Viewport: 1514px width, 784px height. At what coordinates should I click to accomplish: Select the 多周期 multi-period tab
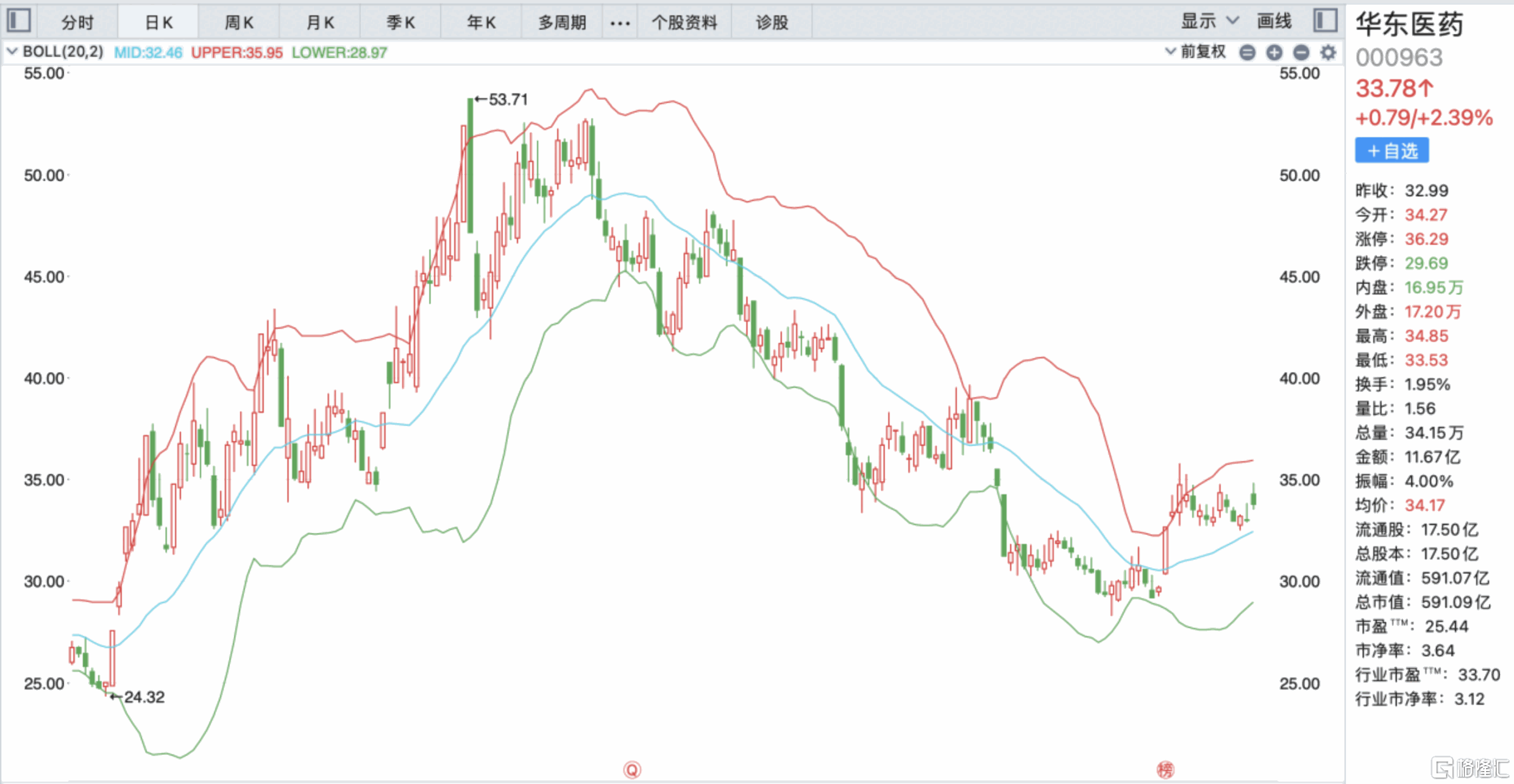tap(562, 23)
